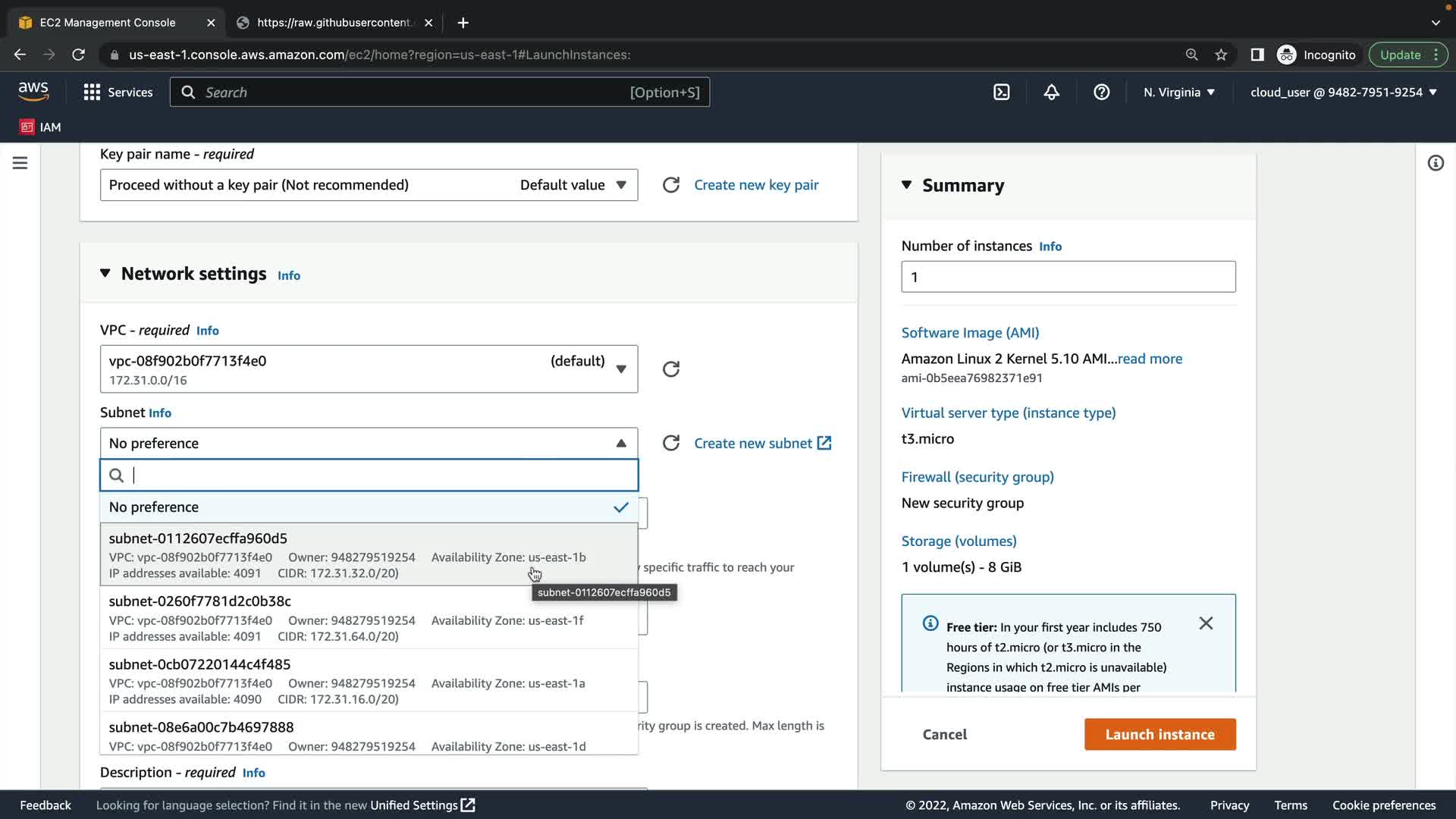This screenshot has width=1456, height=819.
Task: Open the key pair name dropdown
Action: [x=369, y=185]
